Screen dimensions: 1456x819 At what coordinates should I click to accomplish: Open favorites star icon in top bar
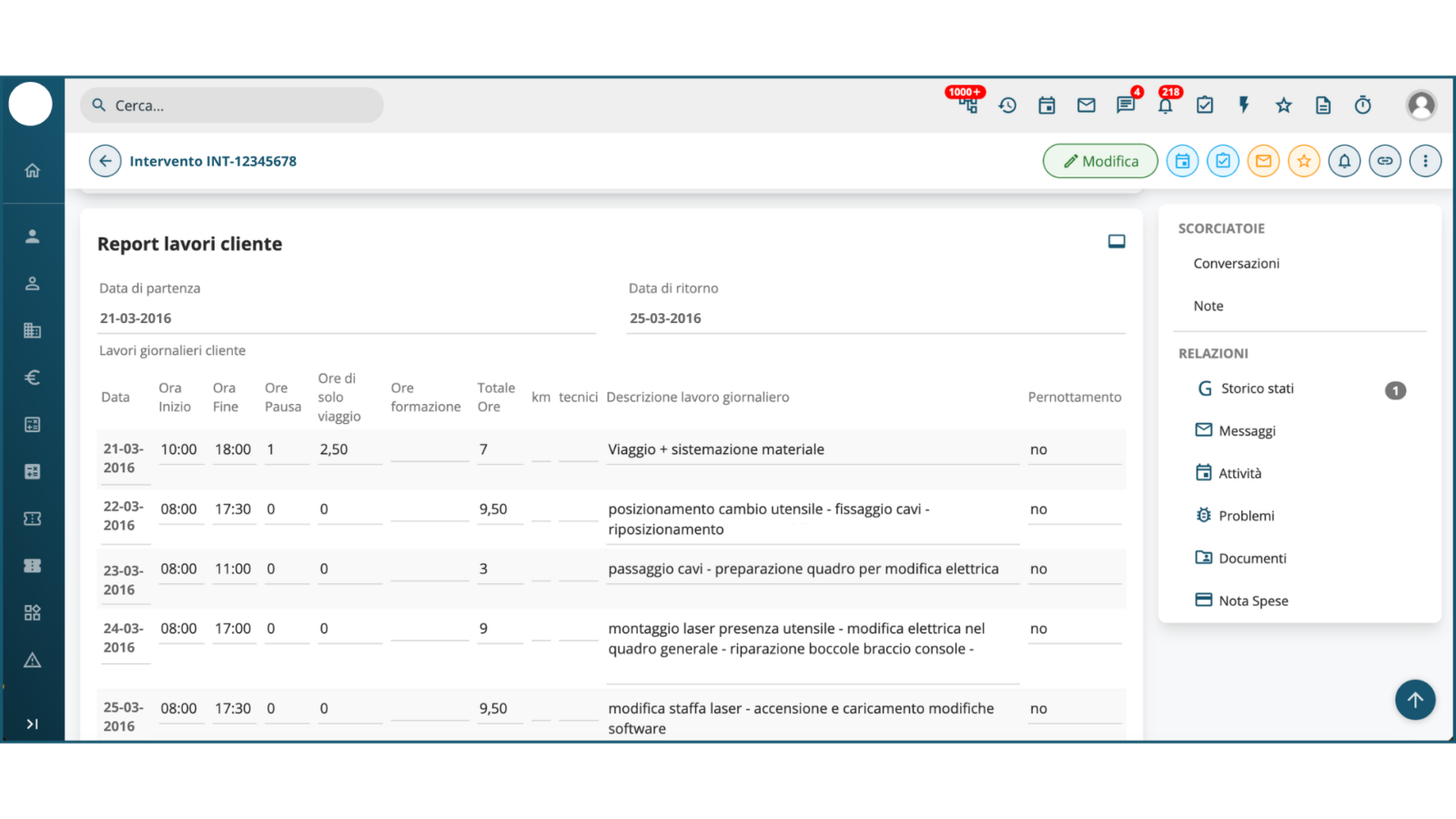pos(1283,106)
